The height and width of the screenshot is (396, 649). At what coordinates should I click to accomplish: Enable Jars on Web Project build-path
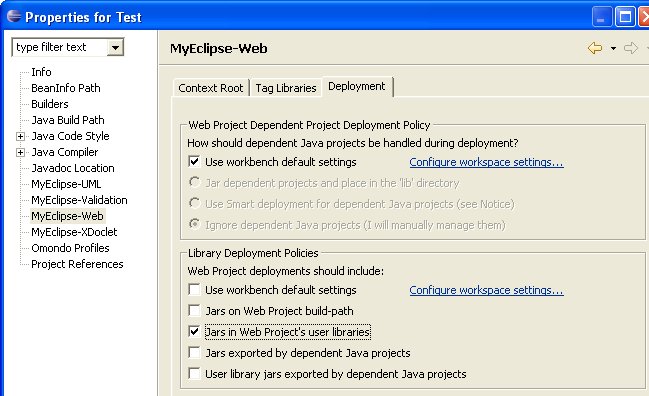pyautogui.click(x=194, y=310)
